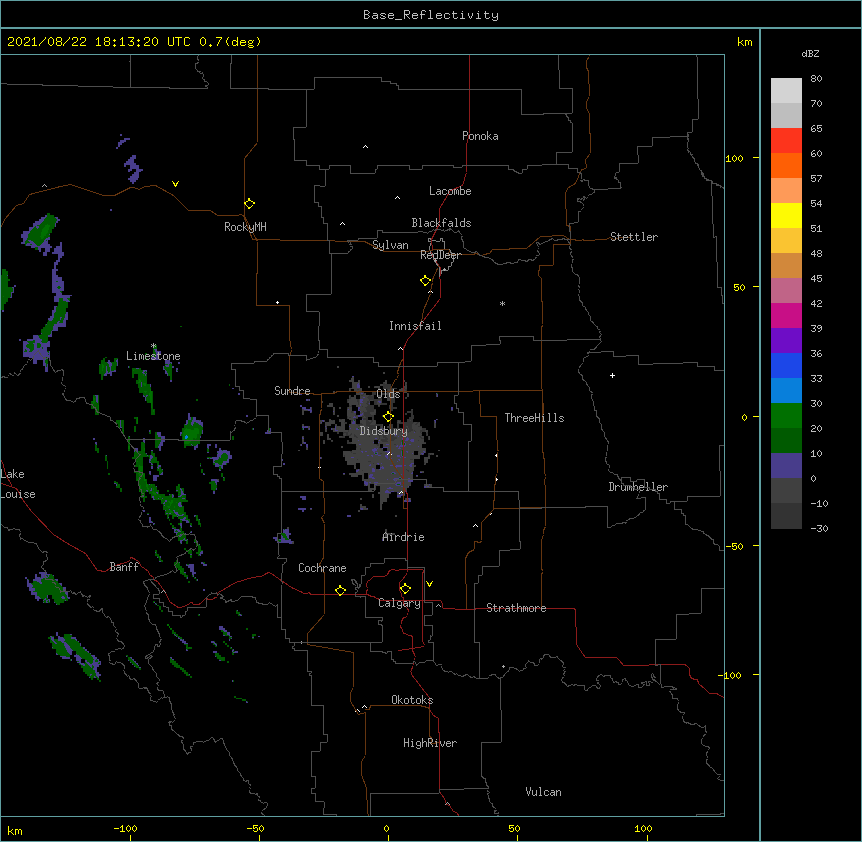Click the yellow V marker east of Calgary

[x=429, y=584]
